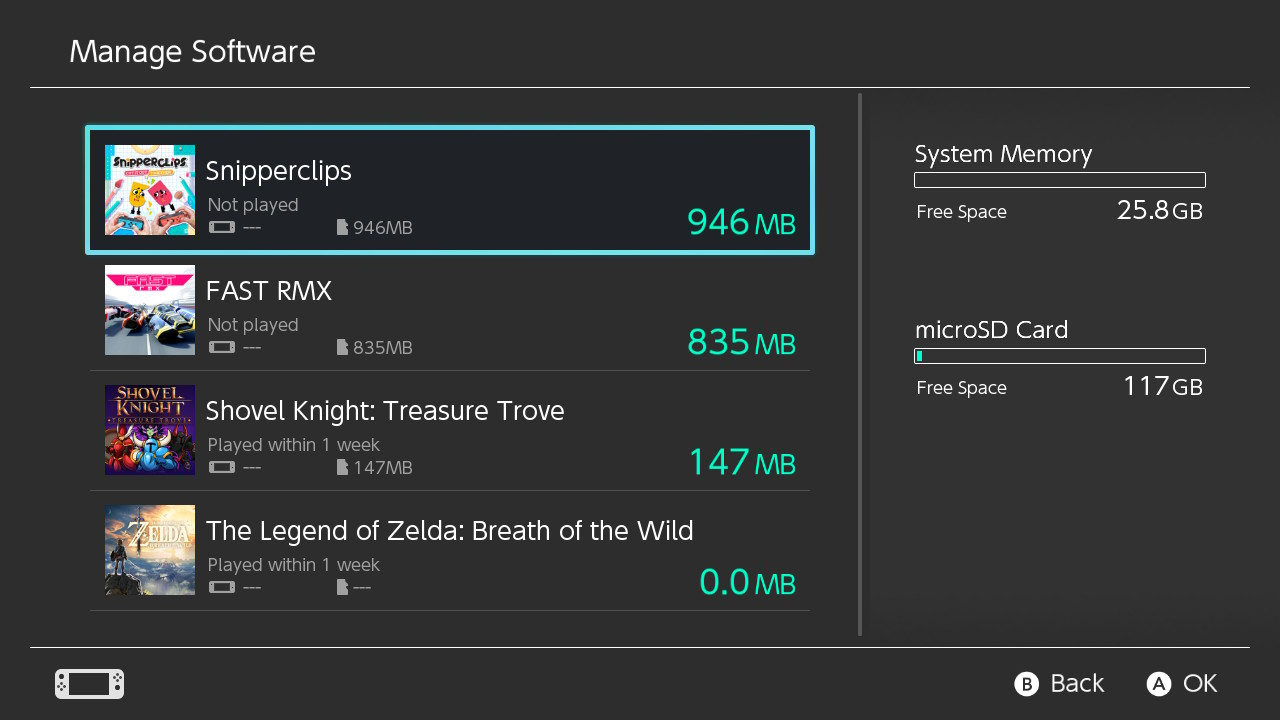Screen dimensions: 1280x720
Task: Click the FAST RMX box art thumbnail
Action: tap(149, 310)
